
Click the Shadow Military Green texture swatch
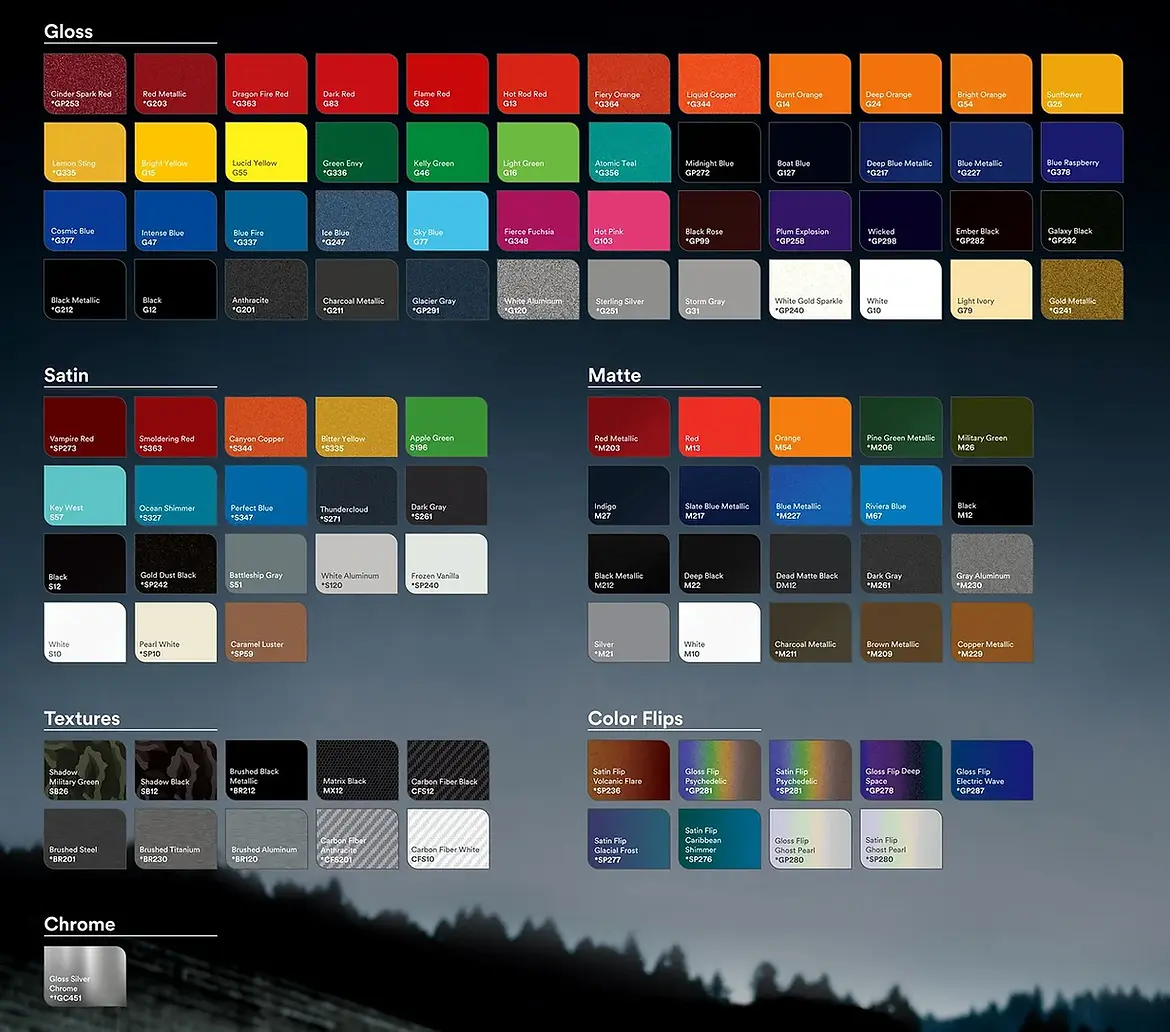(84, 770)
